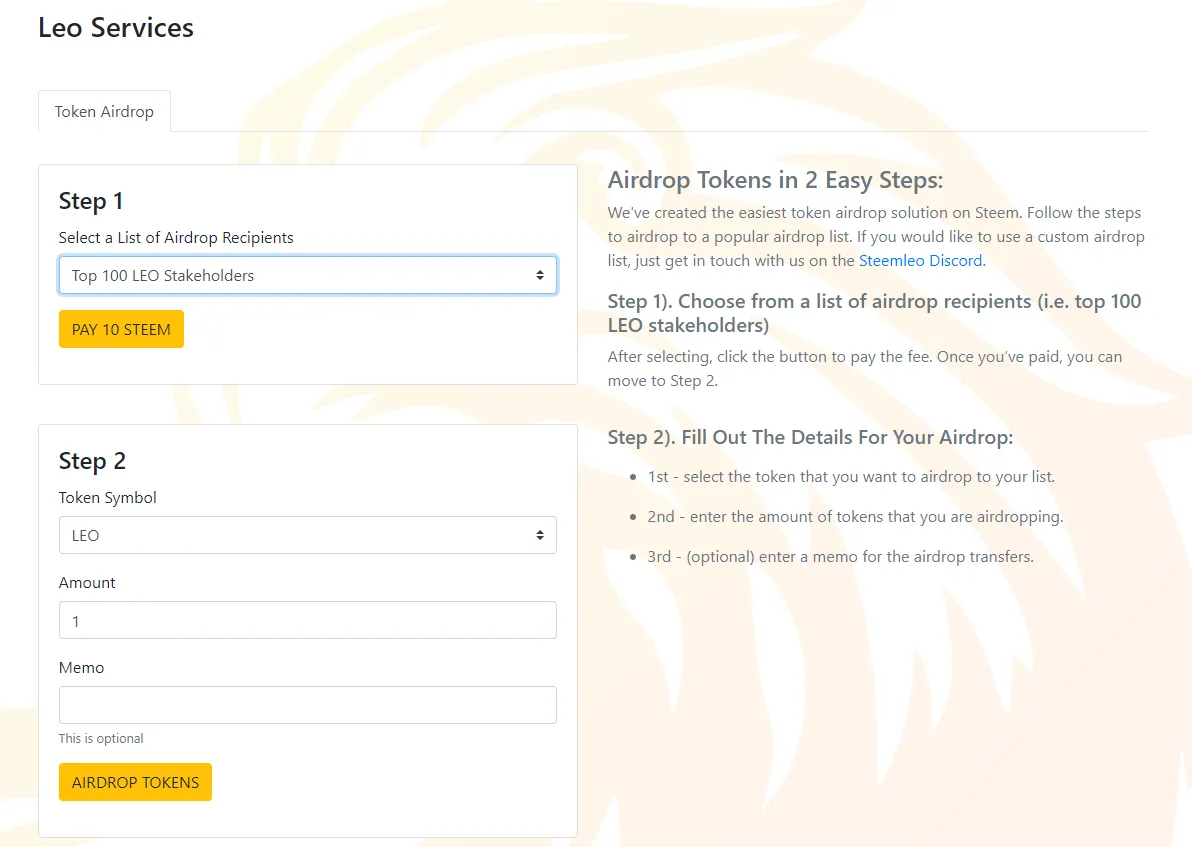This screenshot has width=1192, height=847.
Task: Click the 'After selecting, click the button' paragraph
Action: pos(865,369)
